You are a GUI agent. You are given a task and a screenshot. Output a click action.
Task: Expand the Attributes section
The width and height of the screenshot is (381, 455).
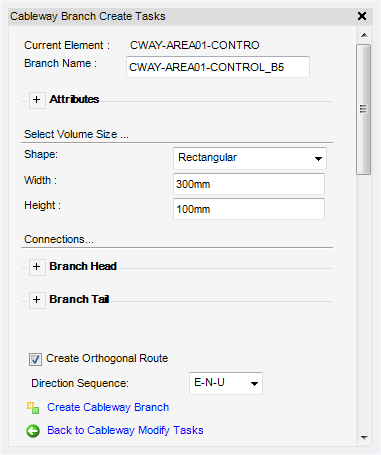pos(37,100)
